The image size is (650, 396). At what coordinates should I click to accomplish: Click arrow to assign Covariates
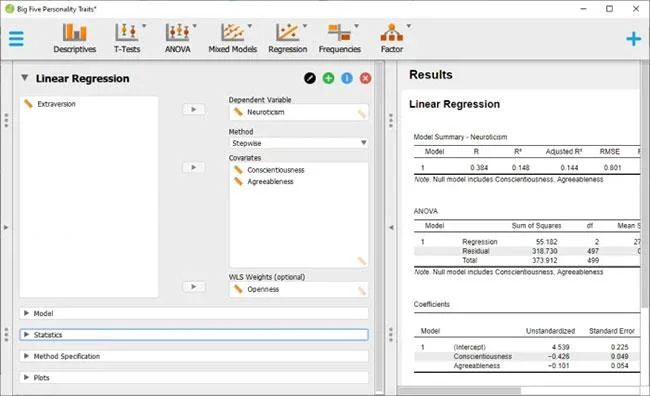(x=194, y=167)
